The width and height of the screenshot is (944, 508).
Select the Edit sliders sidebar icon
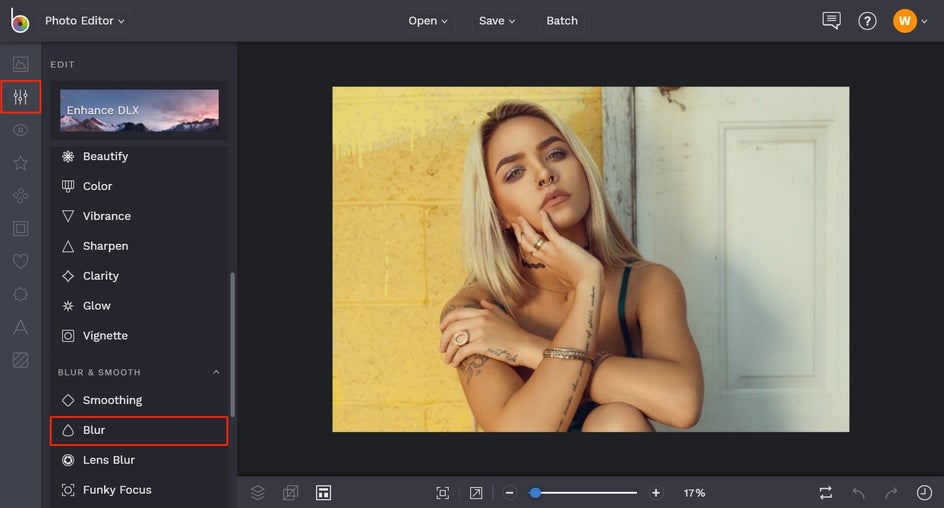[20, 96]
